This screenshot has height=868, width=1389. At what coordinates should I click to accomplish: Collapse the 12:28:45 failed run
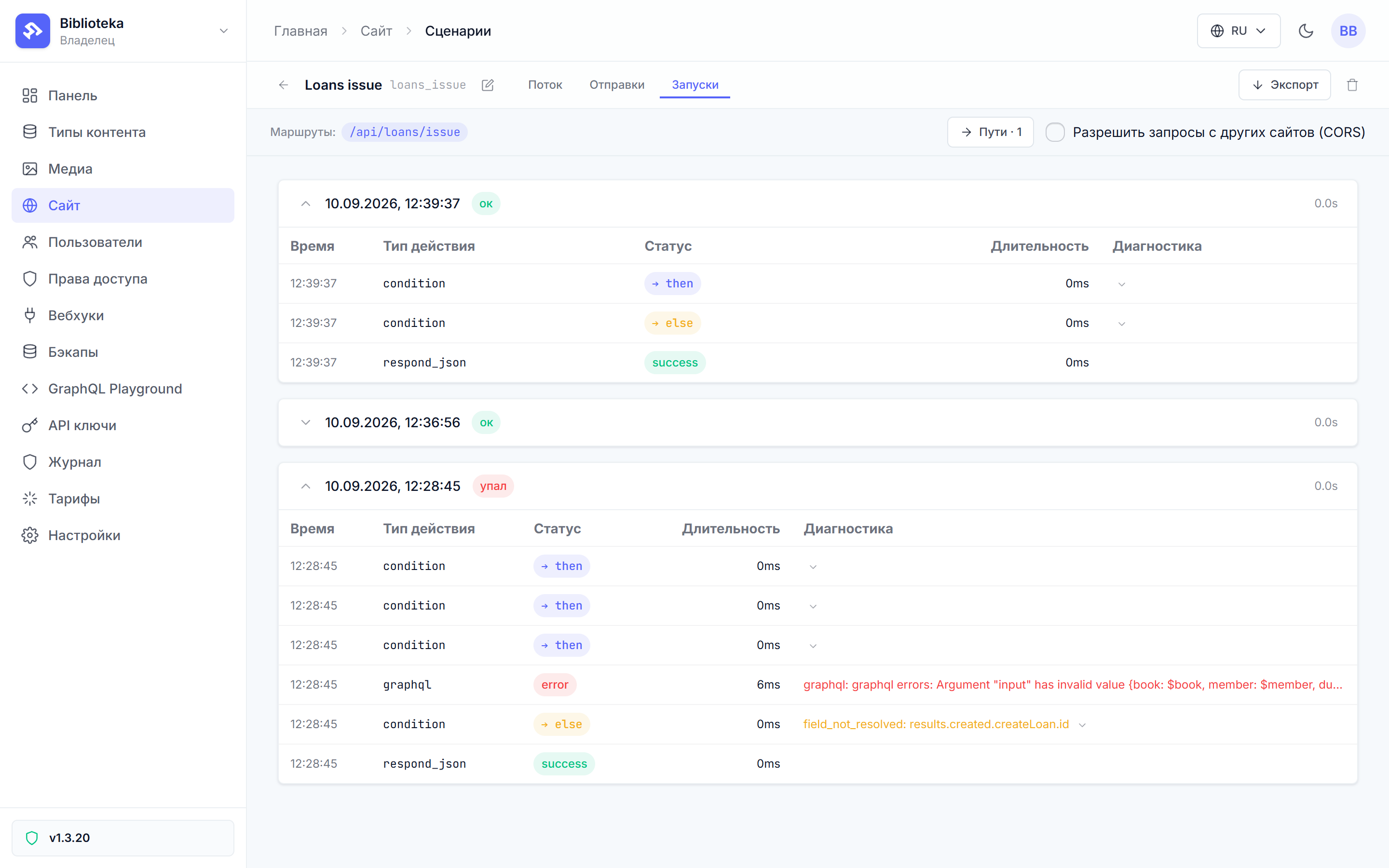(x=306, y=486)
